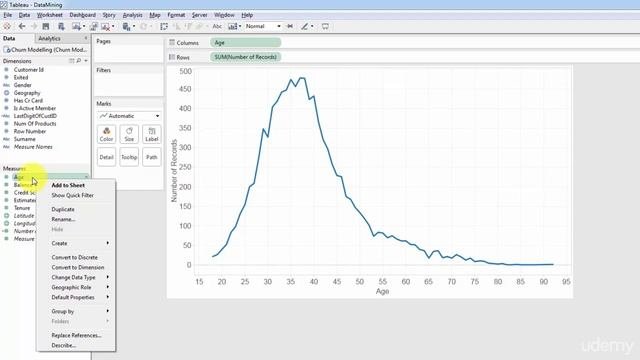Viewport: 640px width, 360px height.
Task: Open the Worksheet menu
Action: coord(49,15)
